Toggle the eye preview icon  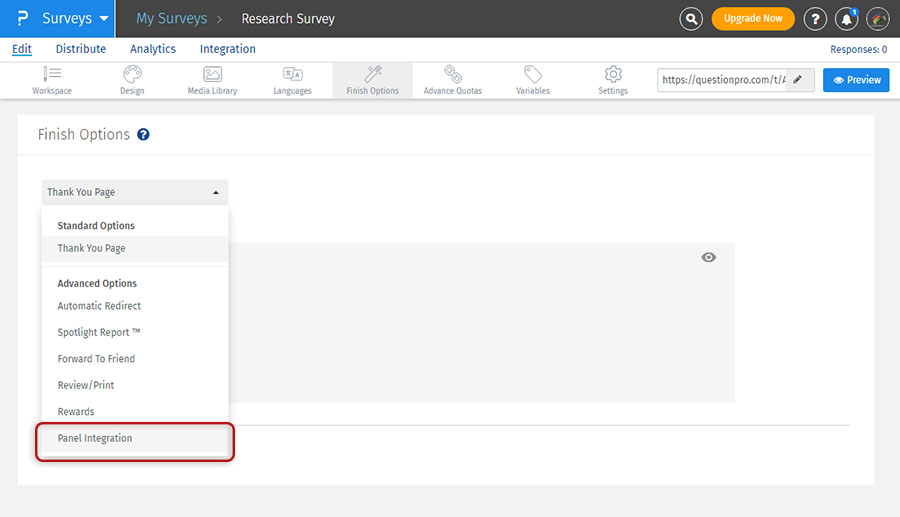(709, 258)
